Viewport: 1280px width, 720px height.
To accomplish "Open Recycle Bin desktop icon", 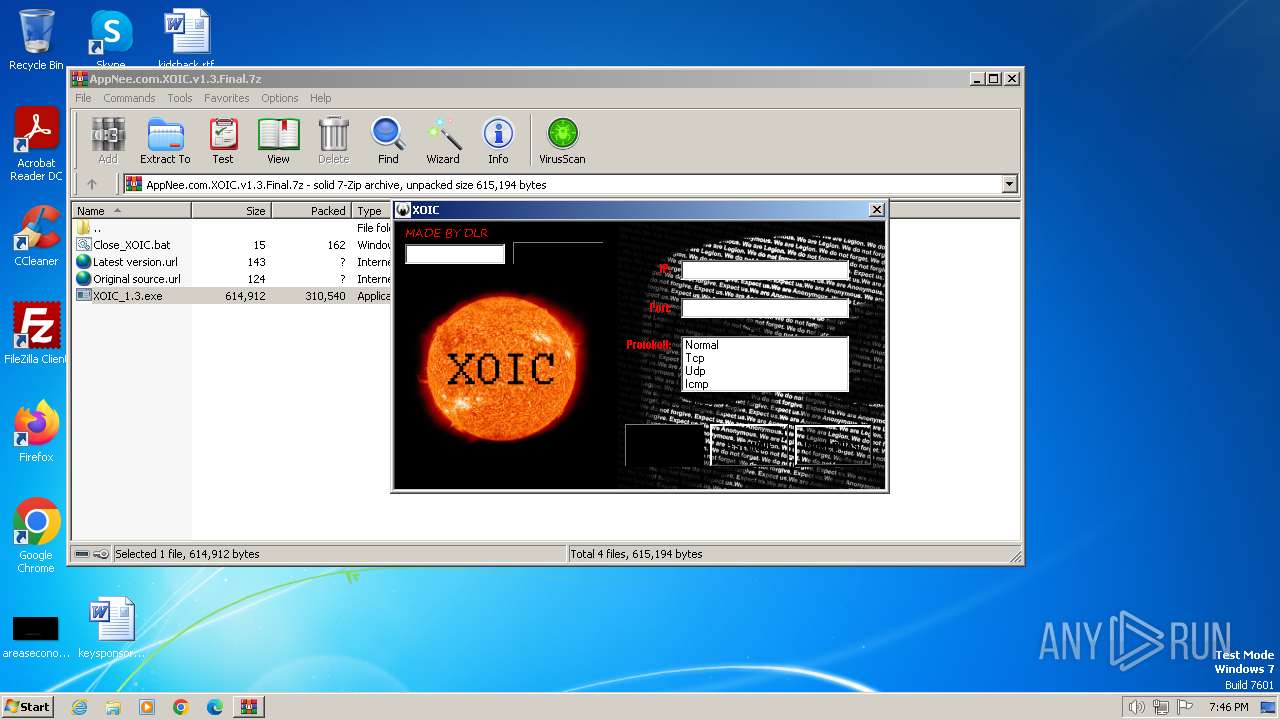I will pyautogui.click(x=36, y=40).
